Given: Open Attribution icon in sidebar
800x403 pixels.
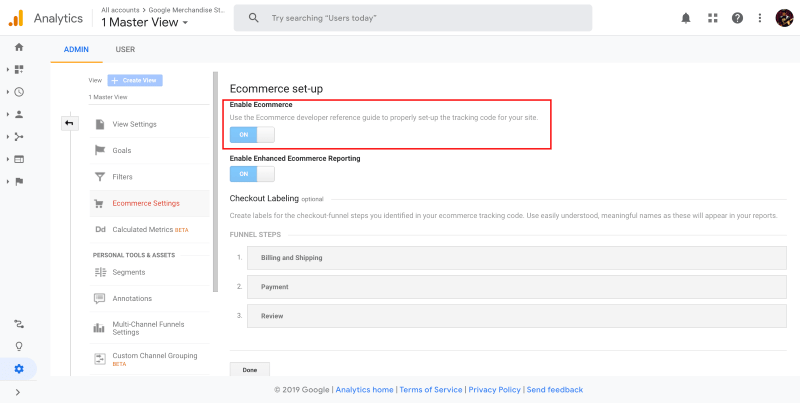Looking at the screenshot, I should 19,324.
